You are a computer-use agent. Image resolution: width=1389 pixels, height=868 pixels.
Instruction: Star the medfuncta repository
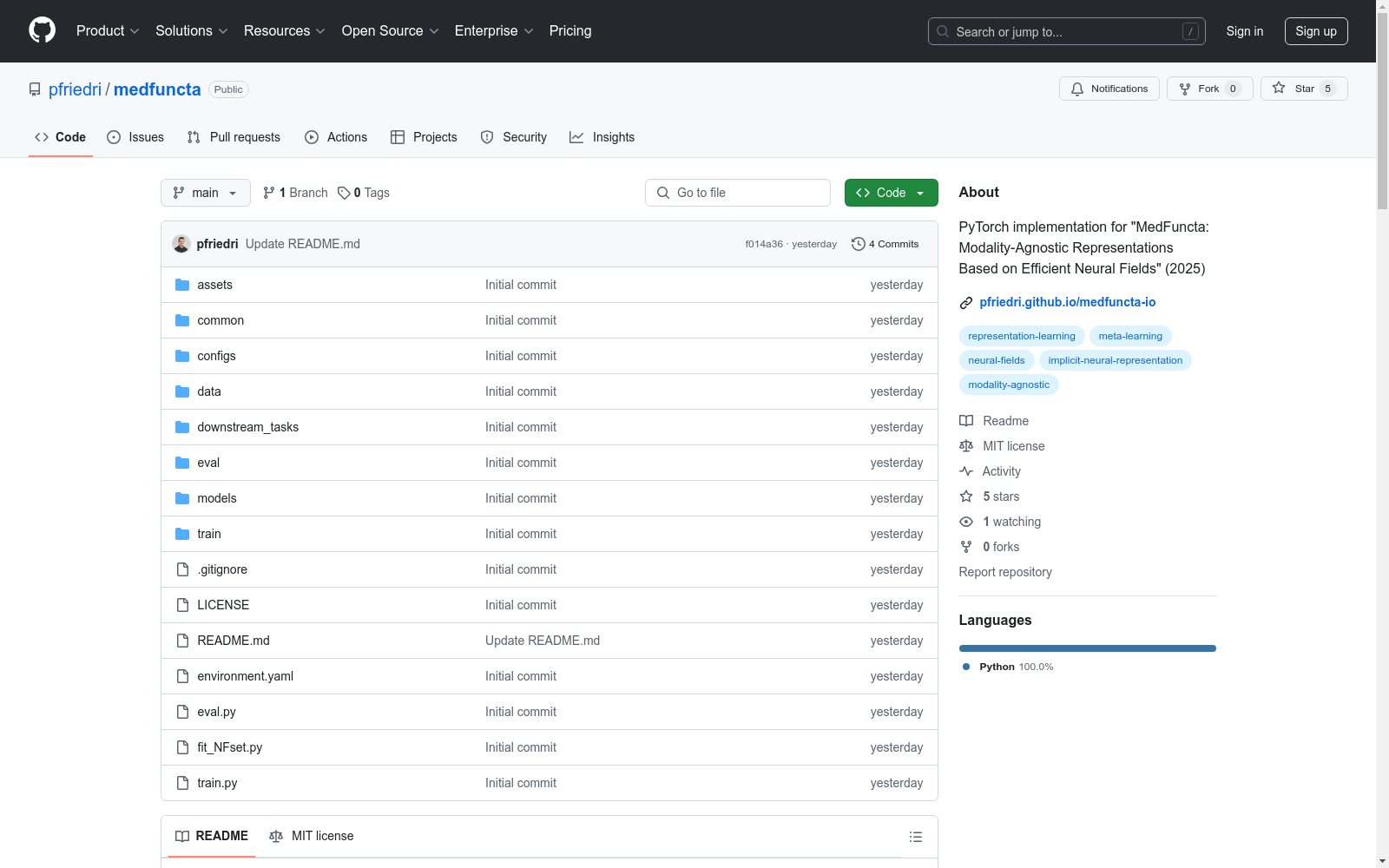coord(1304,89)
